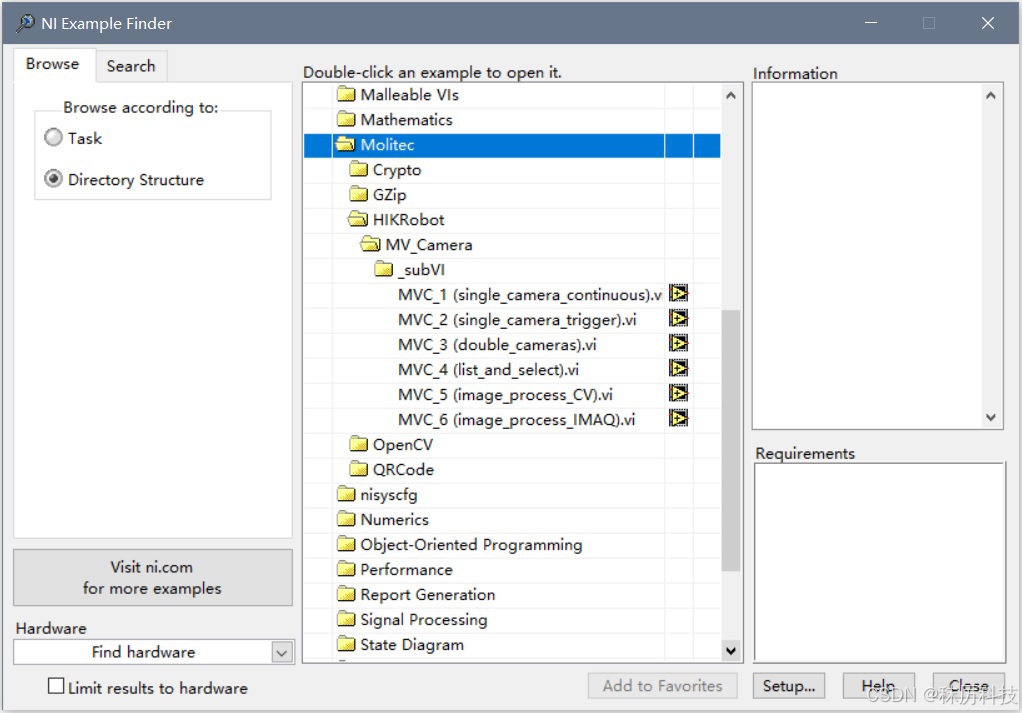Switch to the Browse tab
The width and height of the screenshot is (1022, 713).
coord(53,65)
